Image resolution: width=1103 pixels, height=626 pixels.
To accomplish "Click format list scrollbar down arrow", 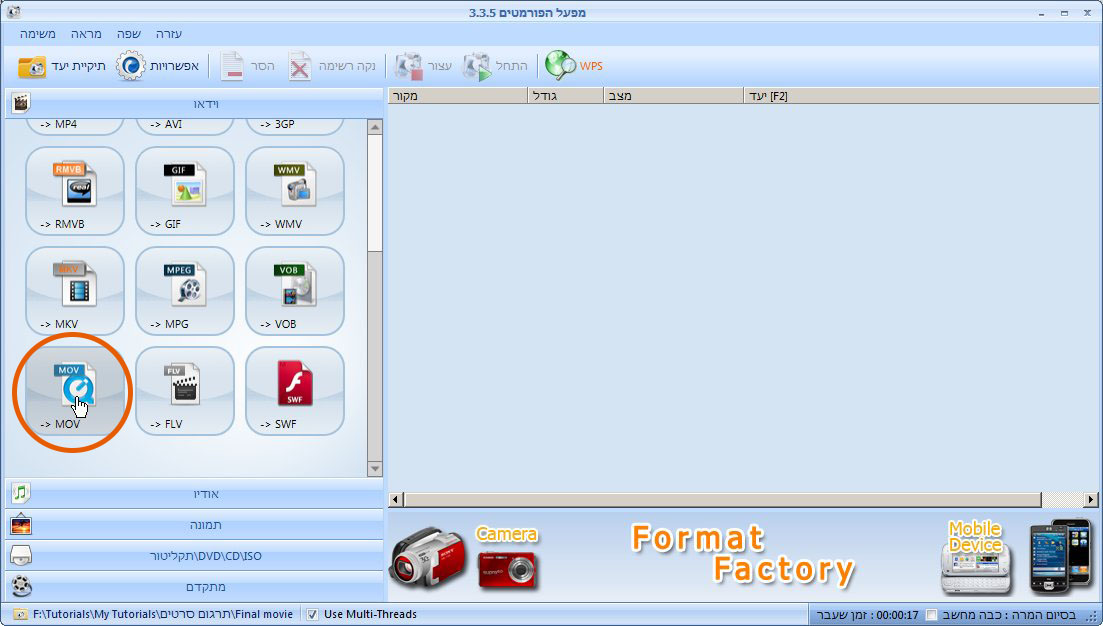I will point(375,468).
